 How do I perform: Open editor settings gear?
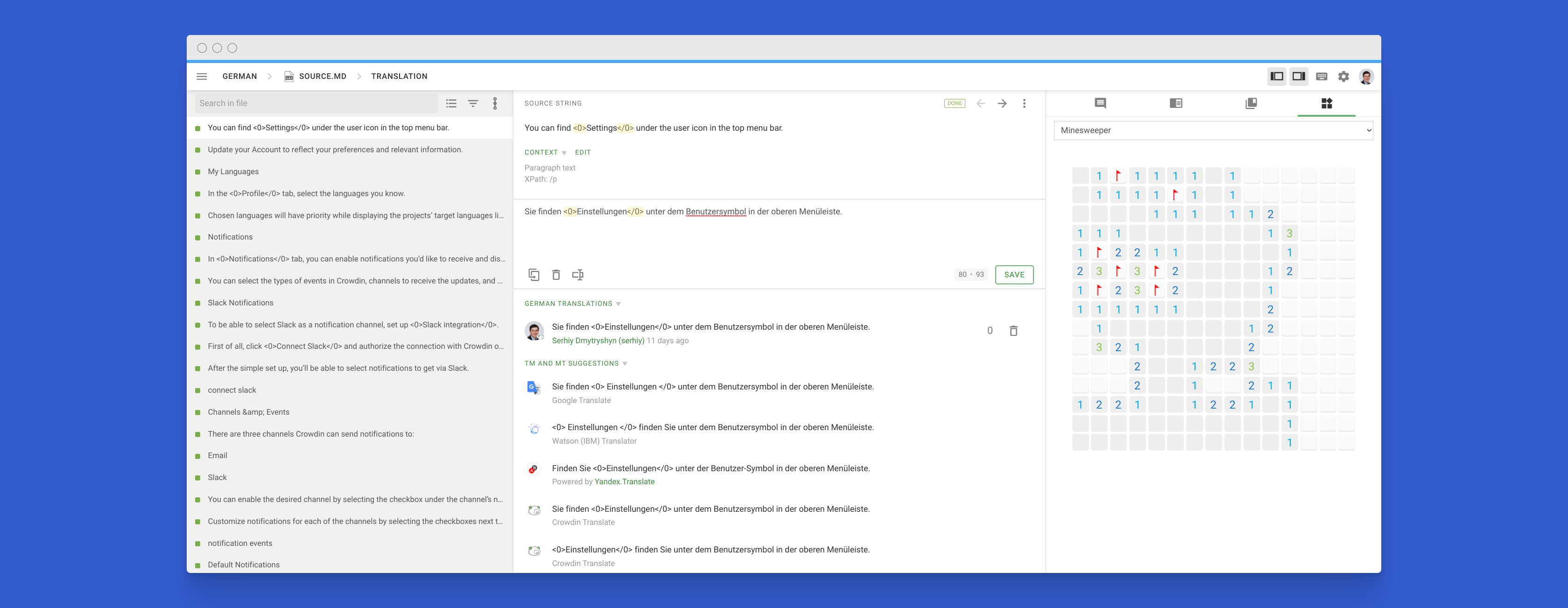click(1343, 76)
